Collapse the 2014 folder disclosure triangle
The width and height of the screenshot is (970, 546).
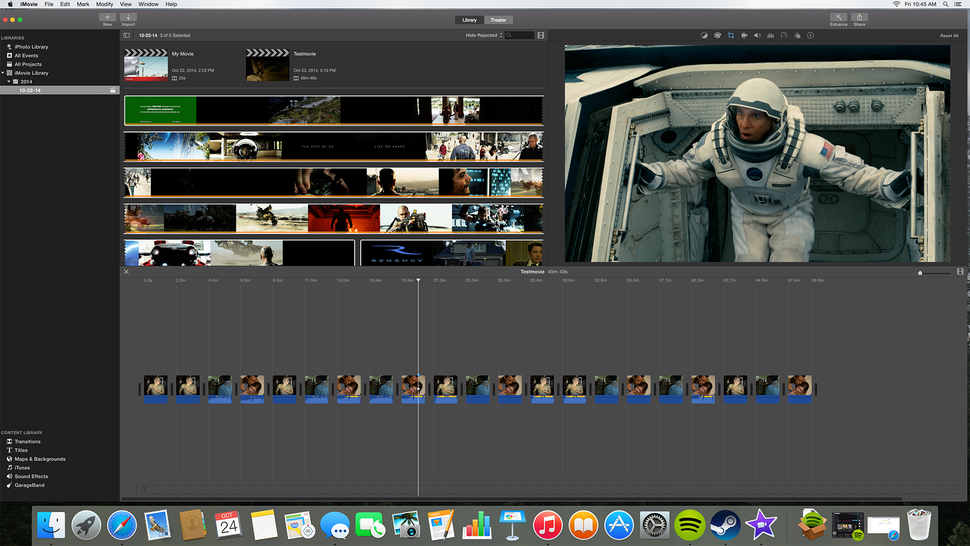tap(9, 82)
